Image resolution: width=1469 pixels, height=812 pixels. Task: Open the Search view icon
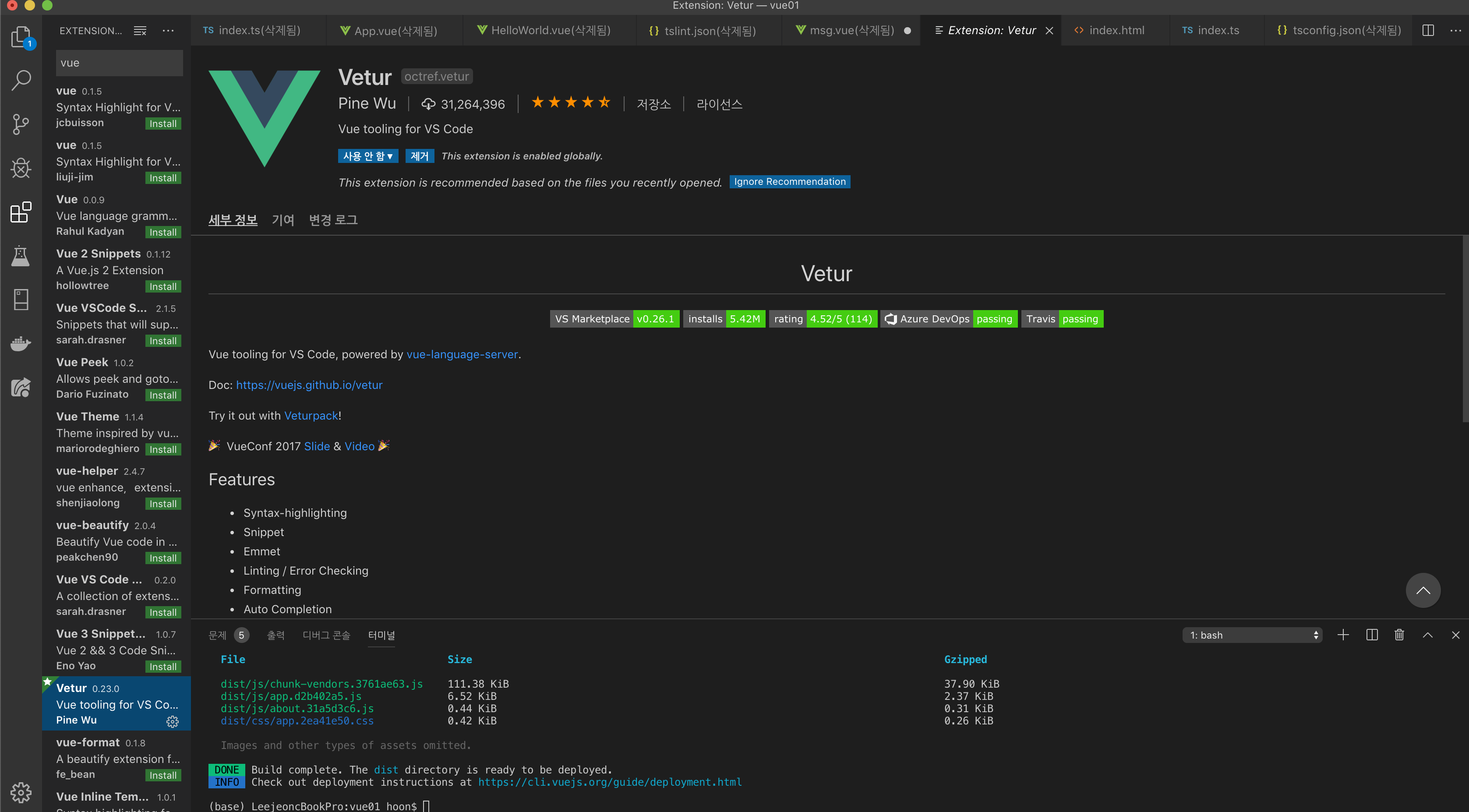pyautogui.click(x=21, y=80)
